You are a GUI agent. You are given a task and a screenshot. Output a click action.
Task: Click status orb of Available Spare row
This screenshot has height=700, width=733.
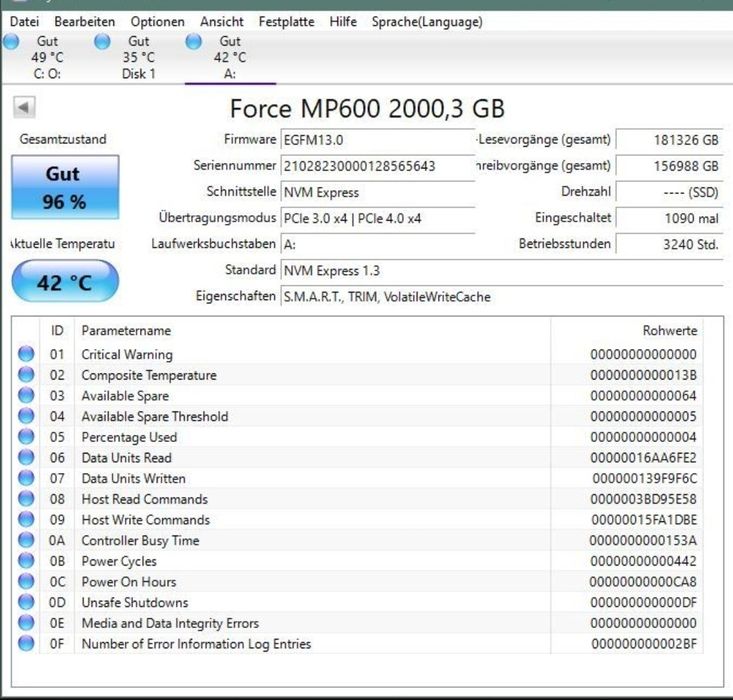click(x=26, y=395)
